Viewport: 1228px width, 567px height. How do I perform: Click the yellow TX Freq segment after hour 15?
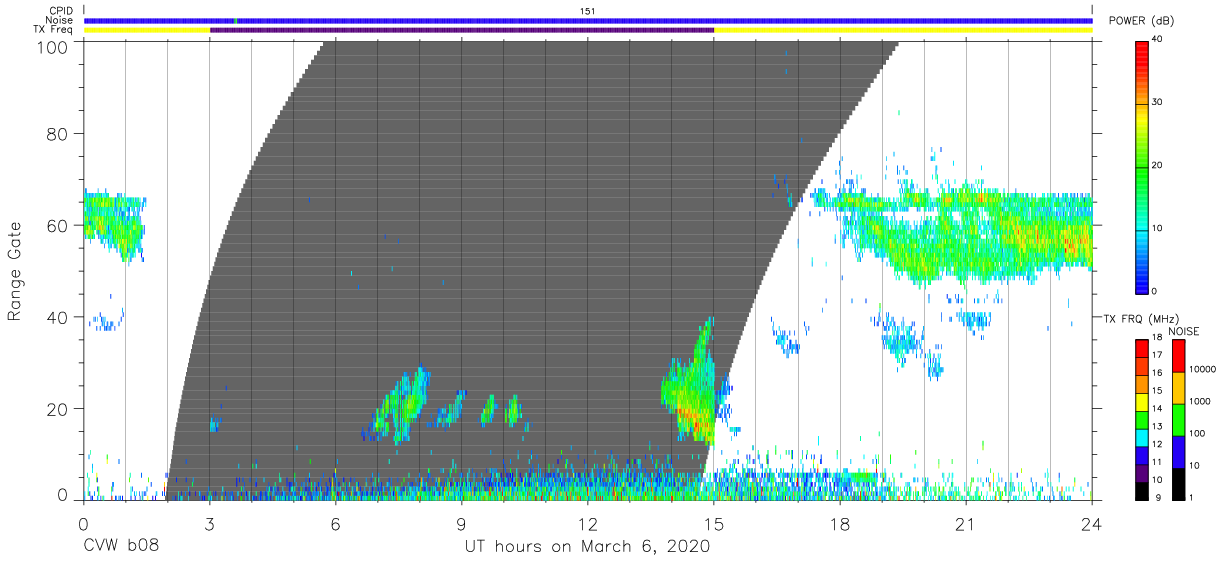[x=903, y=30]
